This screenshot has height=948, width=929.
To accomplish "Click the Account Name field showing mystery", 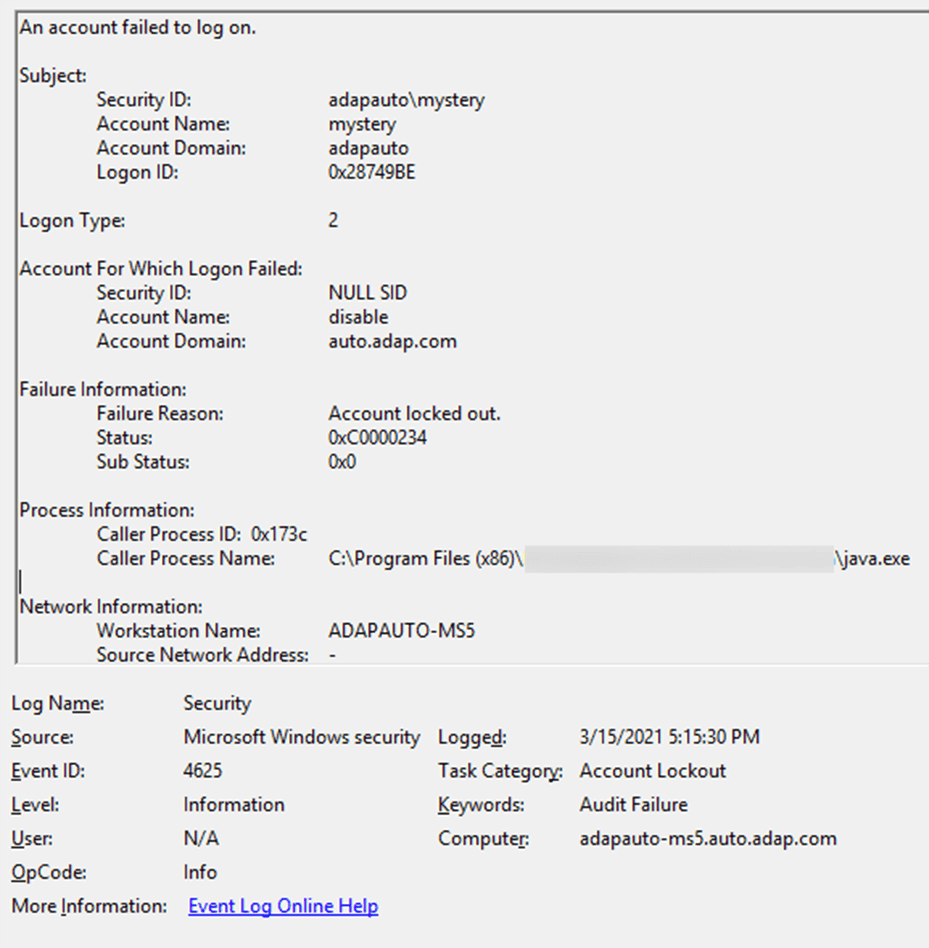I will coord(357,124).
